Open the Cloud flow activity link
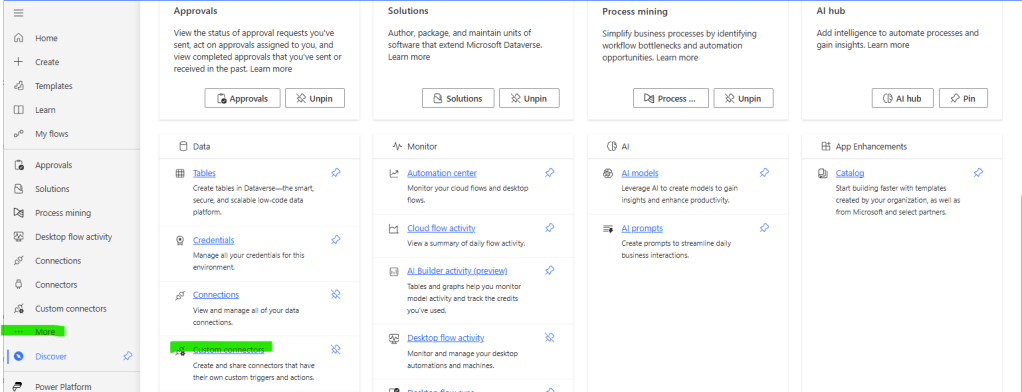Image resolution: width=1022 pixels, height=392 pixels. click(x=441, y=228)
